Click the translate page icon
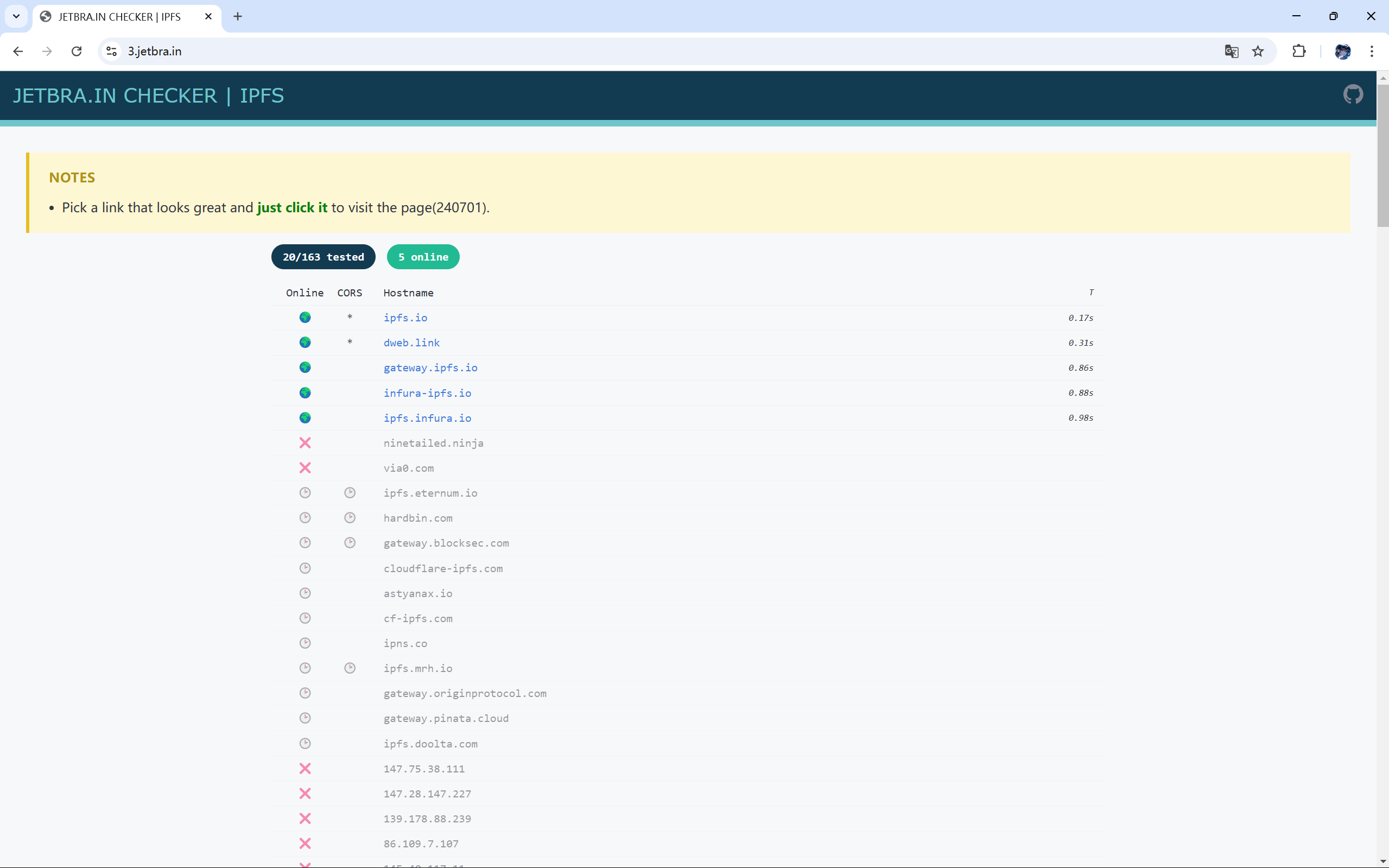1389x868 pixels. (1231, 52)
